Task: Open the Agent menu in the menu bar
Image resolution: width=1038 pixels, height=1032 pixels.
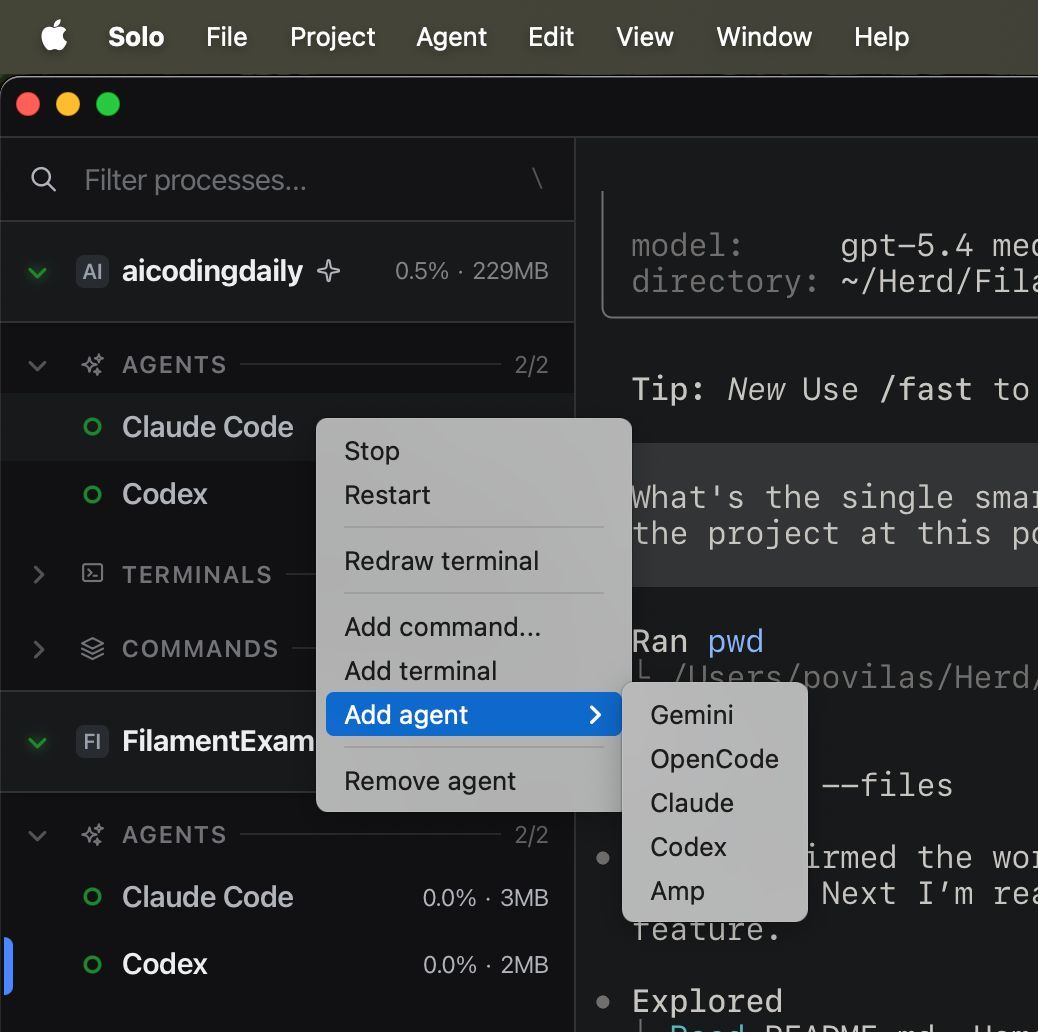Action: (x=451, y=37)
